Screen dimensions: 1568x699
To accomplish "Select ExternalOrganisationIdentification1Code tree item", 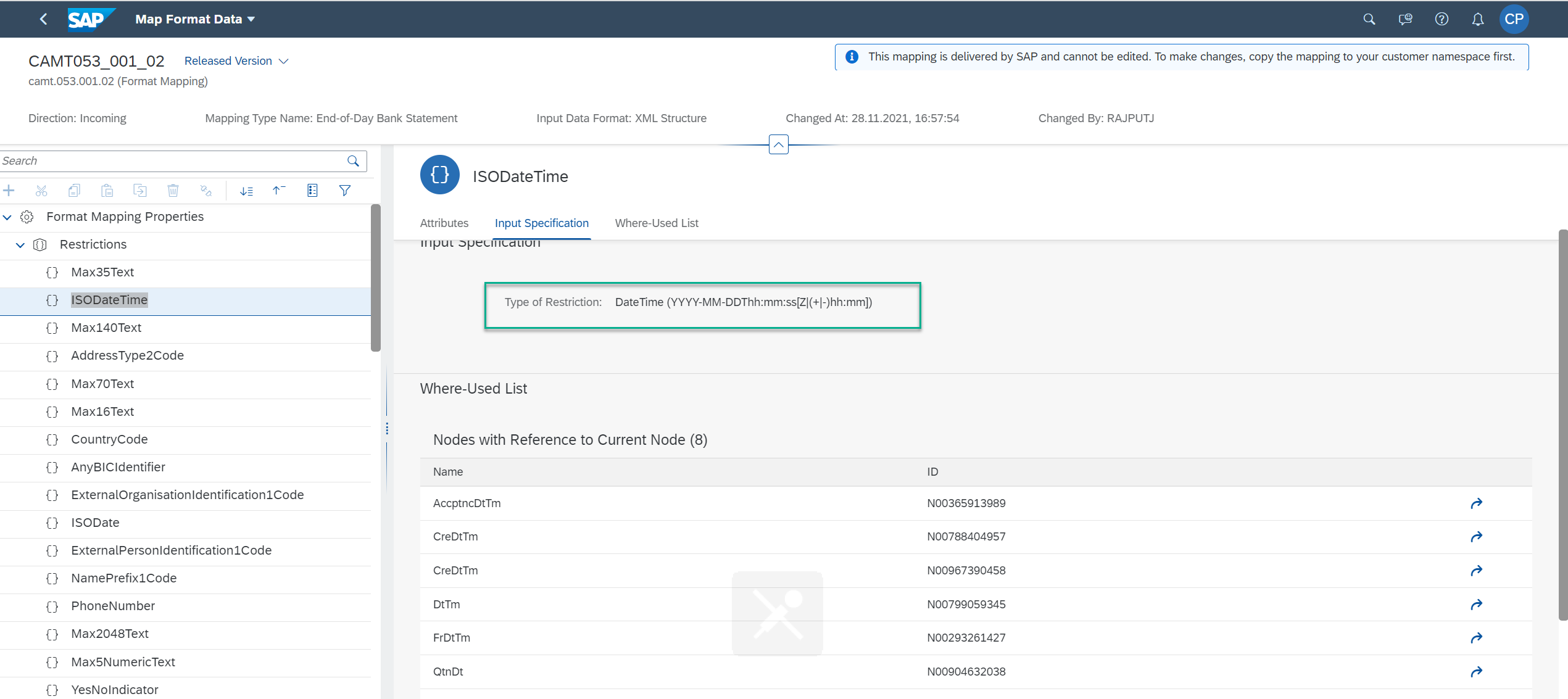I will pos(185,495).
